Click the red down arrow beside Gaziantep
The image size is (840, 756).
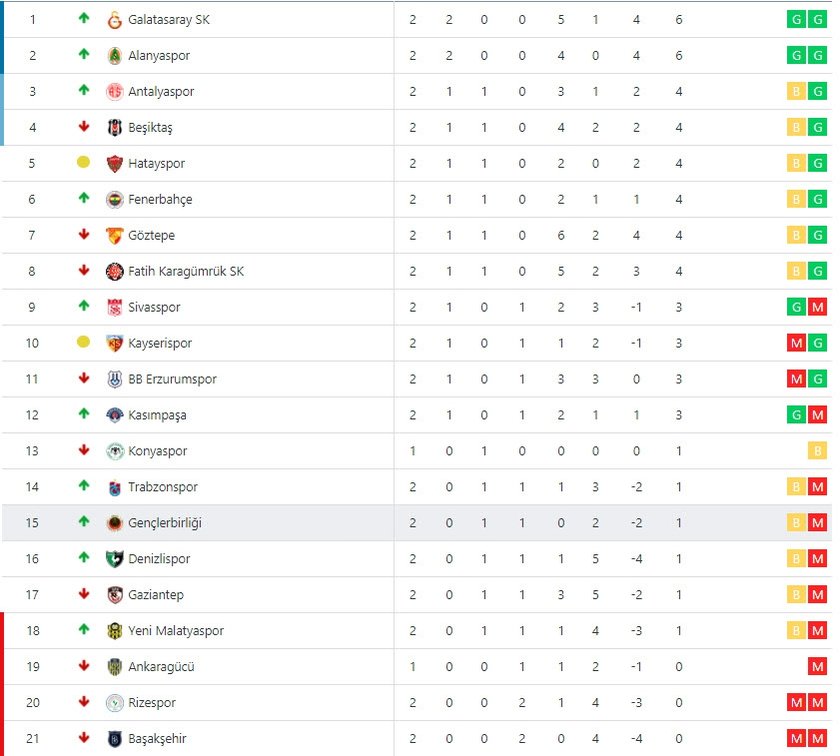tap(84, 595)
